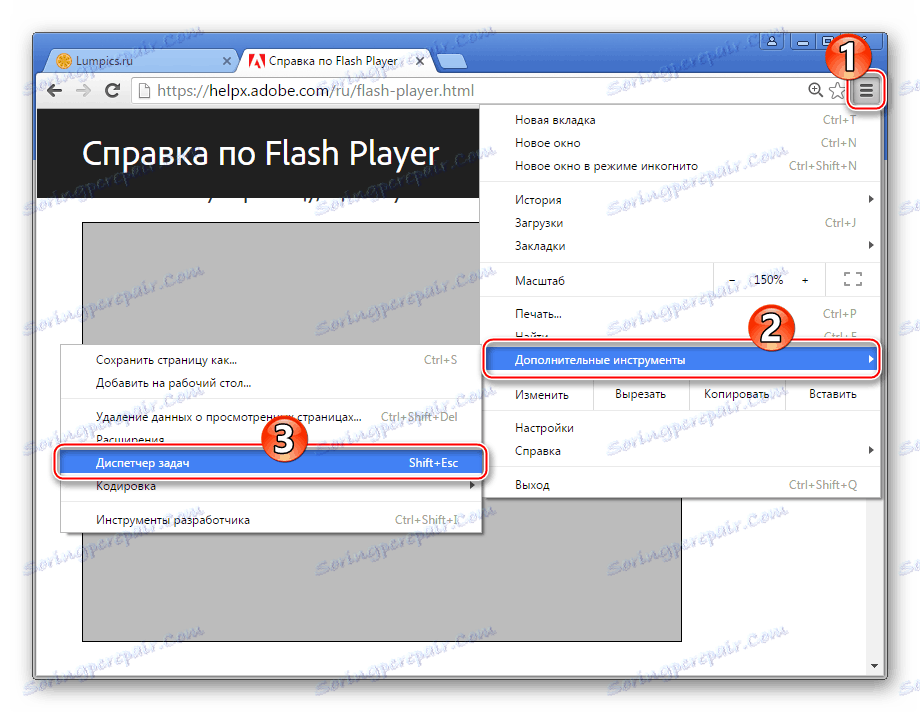Choose Новое окно menu item
This screenshot has width=920, height=712.
(x=681, y=143)
